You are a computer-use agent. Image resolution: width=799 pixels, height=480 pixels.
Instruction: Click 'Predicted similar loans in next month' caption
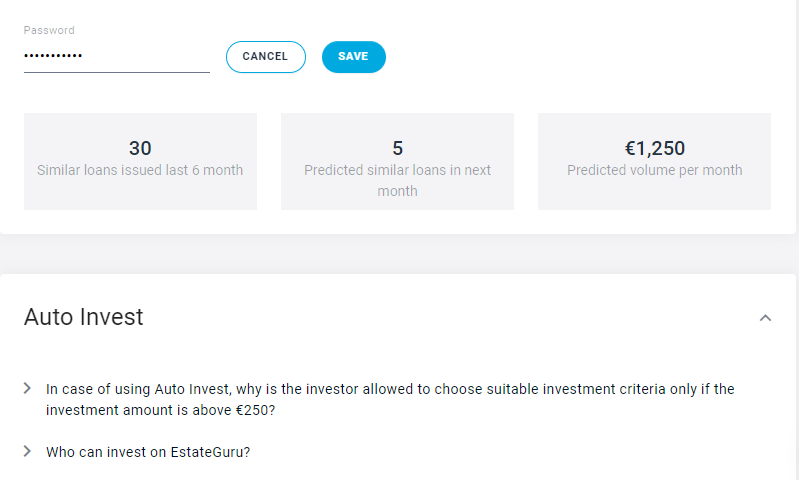pos(397,180)
